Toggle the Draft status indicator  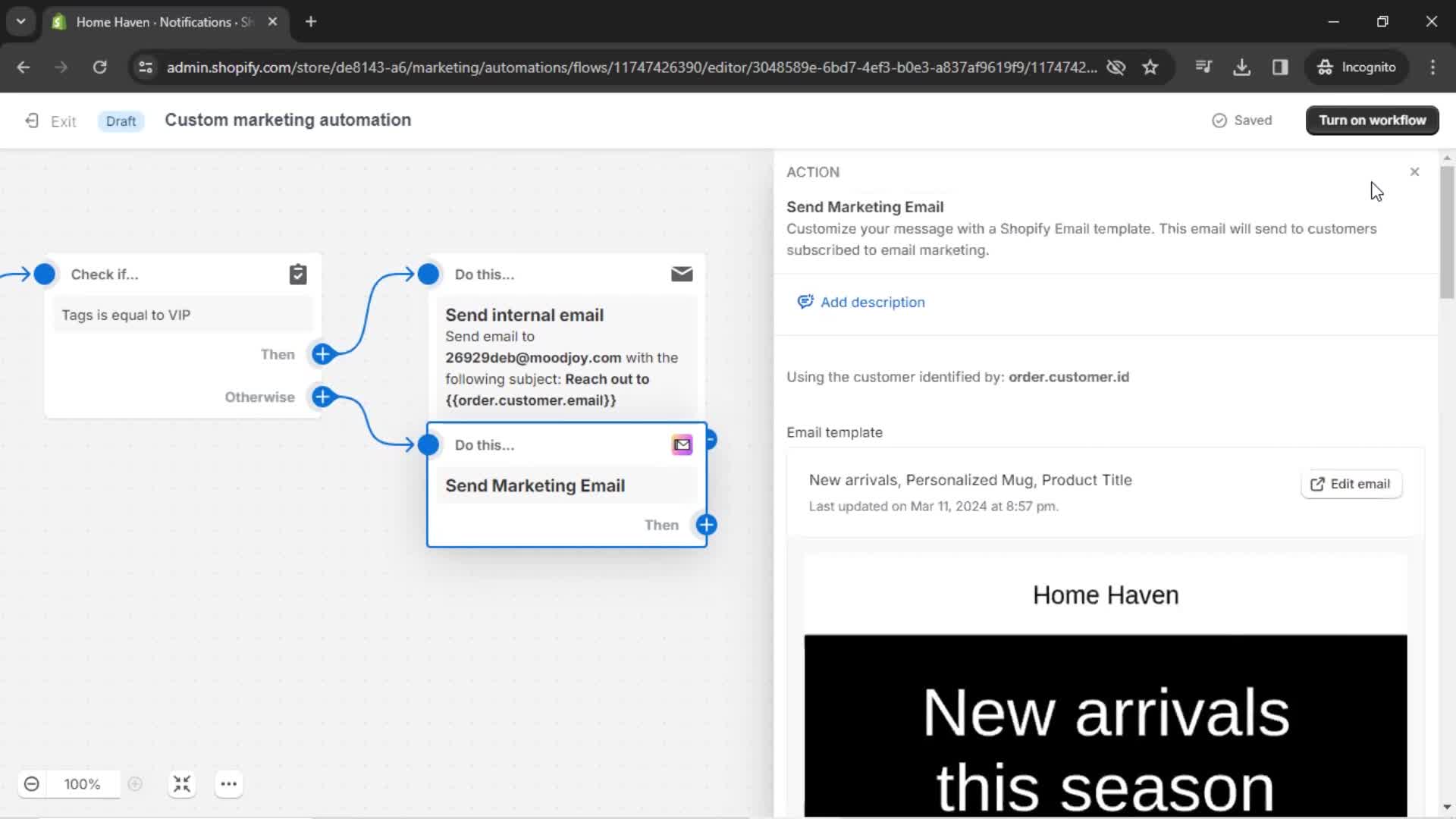(x=120, y=120)
